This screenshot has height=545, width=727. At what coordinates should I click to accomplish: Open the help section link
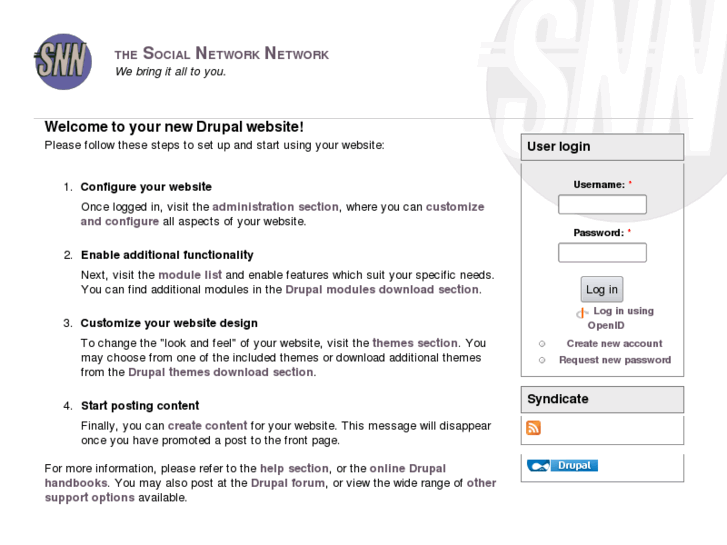pos(294,469)
